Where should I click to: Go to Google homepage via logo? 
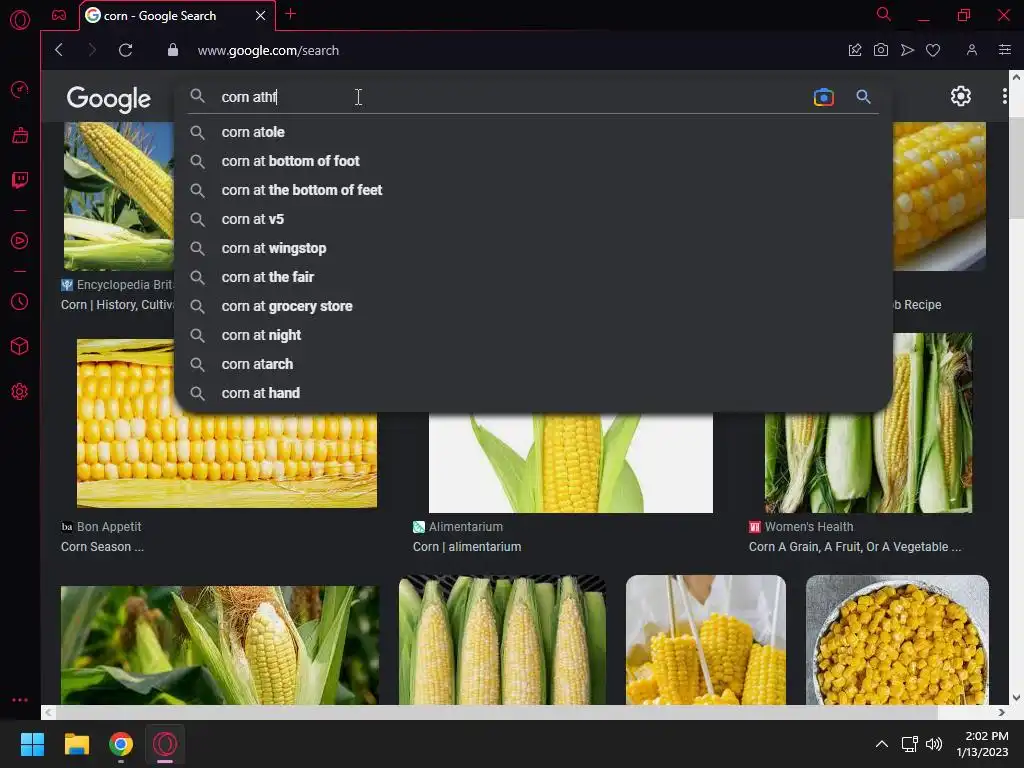(x=108, y=99)
